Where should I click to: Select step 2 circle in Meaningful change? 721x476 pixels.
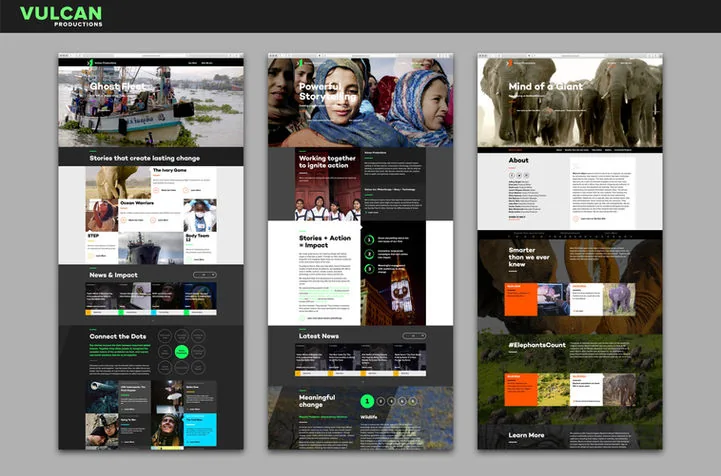point(381,401)
